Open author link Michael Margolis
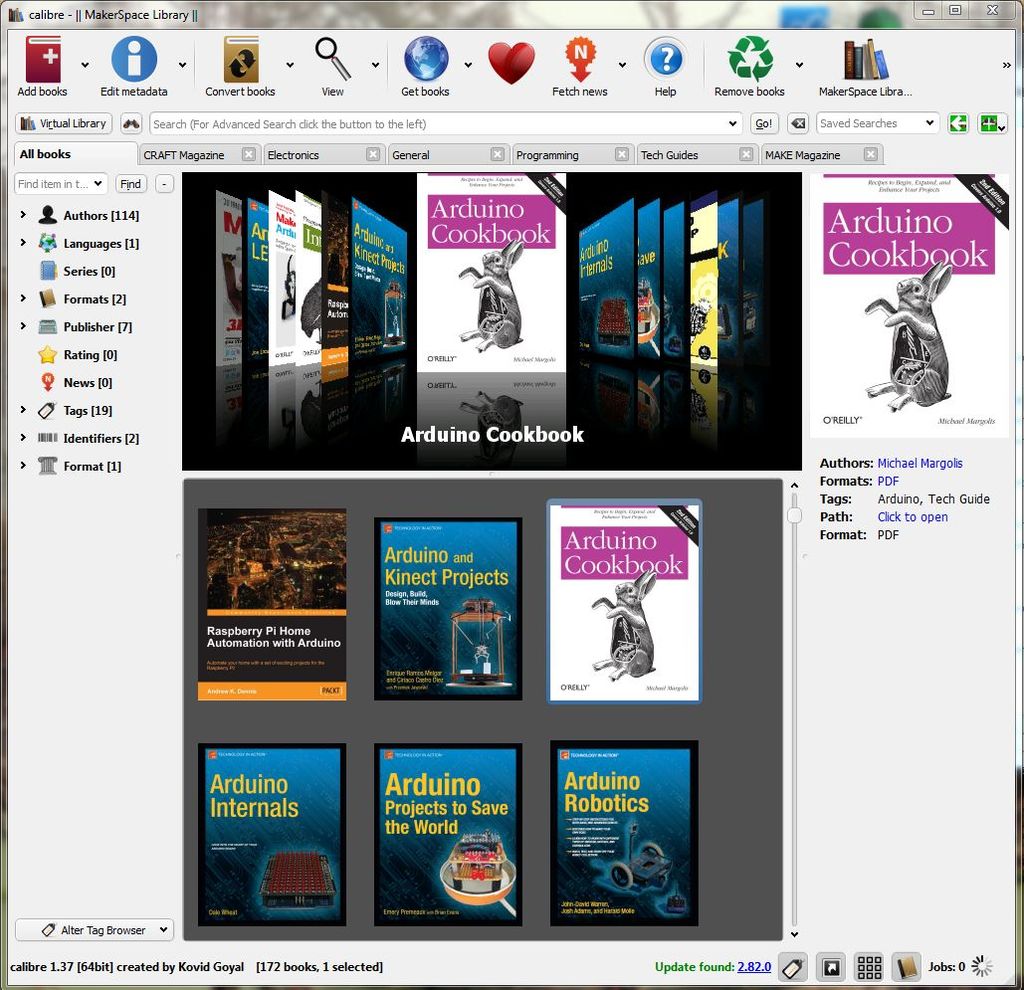The height and width of the screenshot is (990, 1024). (x=920, y=463)
